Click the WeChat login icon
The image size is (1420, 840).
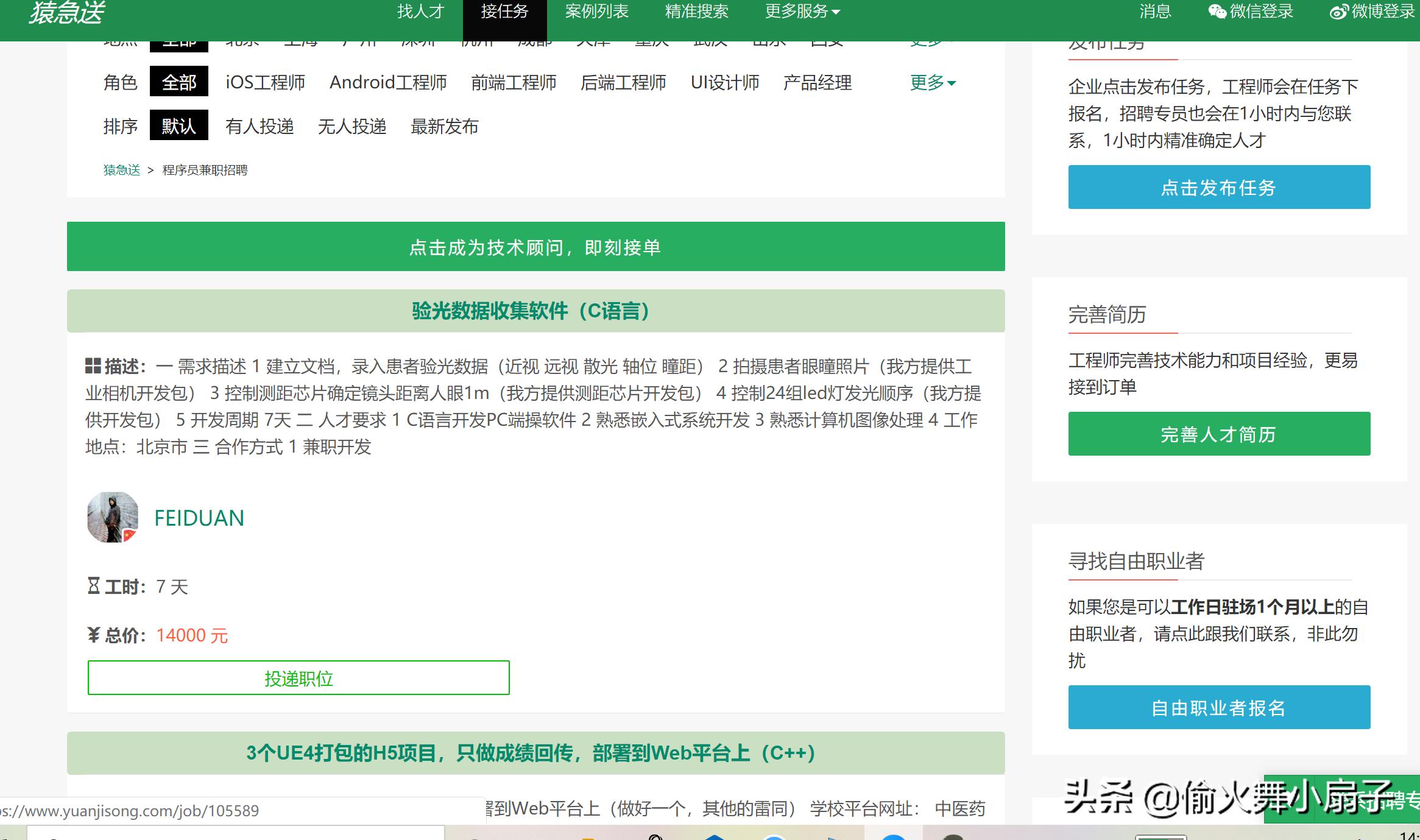point(1216,12)
